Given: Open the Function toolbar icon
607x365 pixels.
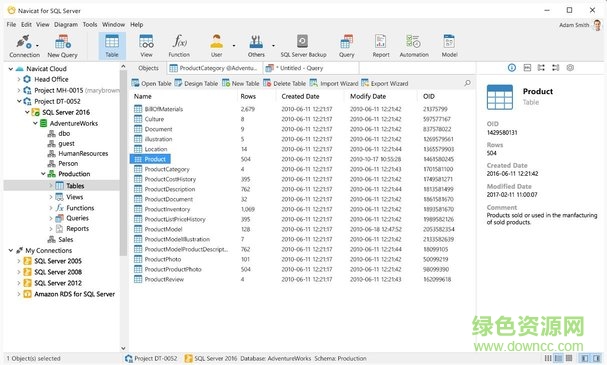Looking at the screenshot, I should point(179,46).
